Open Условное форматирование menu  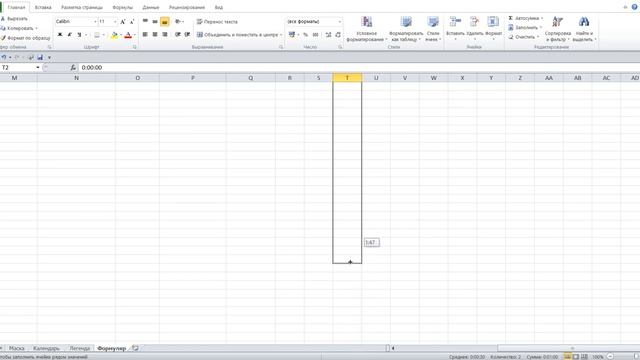367,29
